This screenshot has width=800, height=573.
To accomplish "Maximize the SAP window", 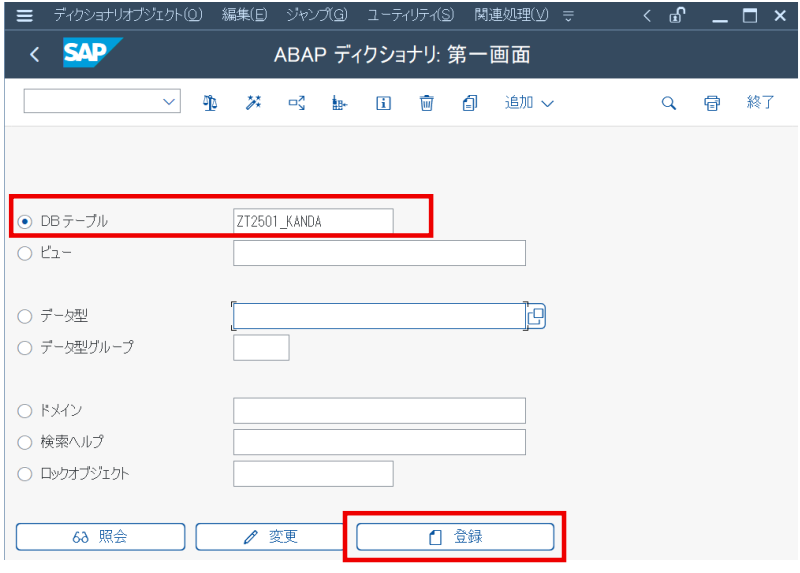I will 750,16.
